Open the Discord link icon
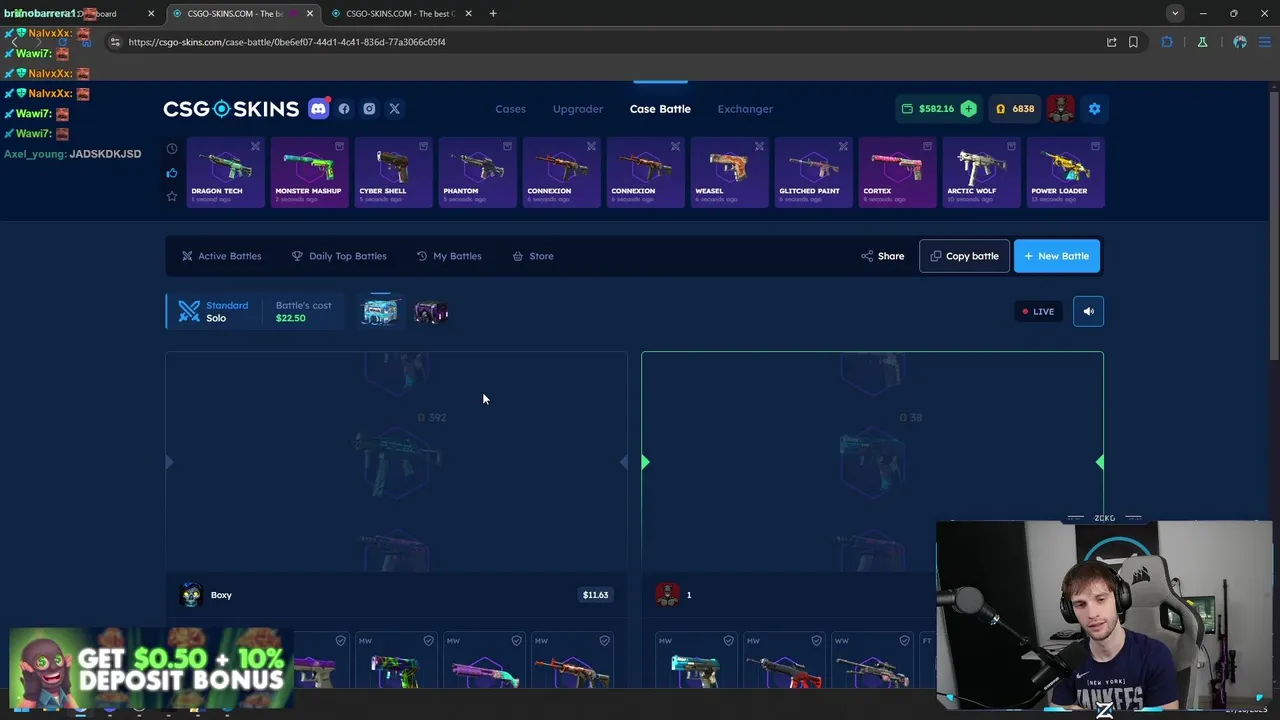The height and width of the screenshot is (720, 1280). click(x=319, y=109)
